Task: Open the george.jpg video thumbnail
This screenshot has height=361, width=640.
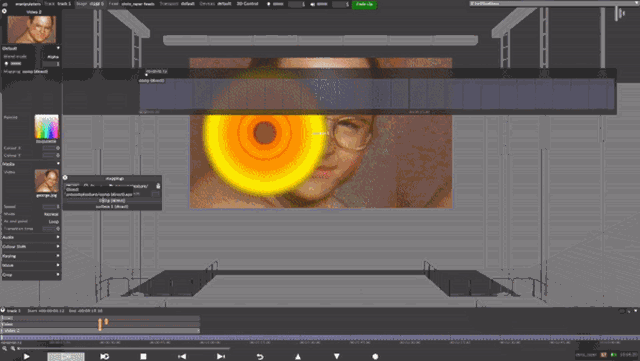Action: click(x=47, y=181)
